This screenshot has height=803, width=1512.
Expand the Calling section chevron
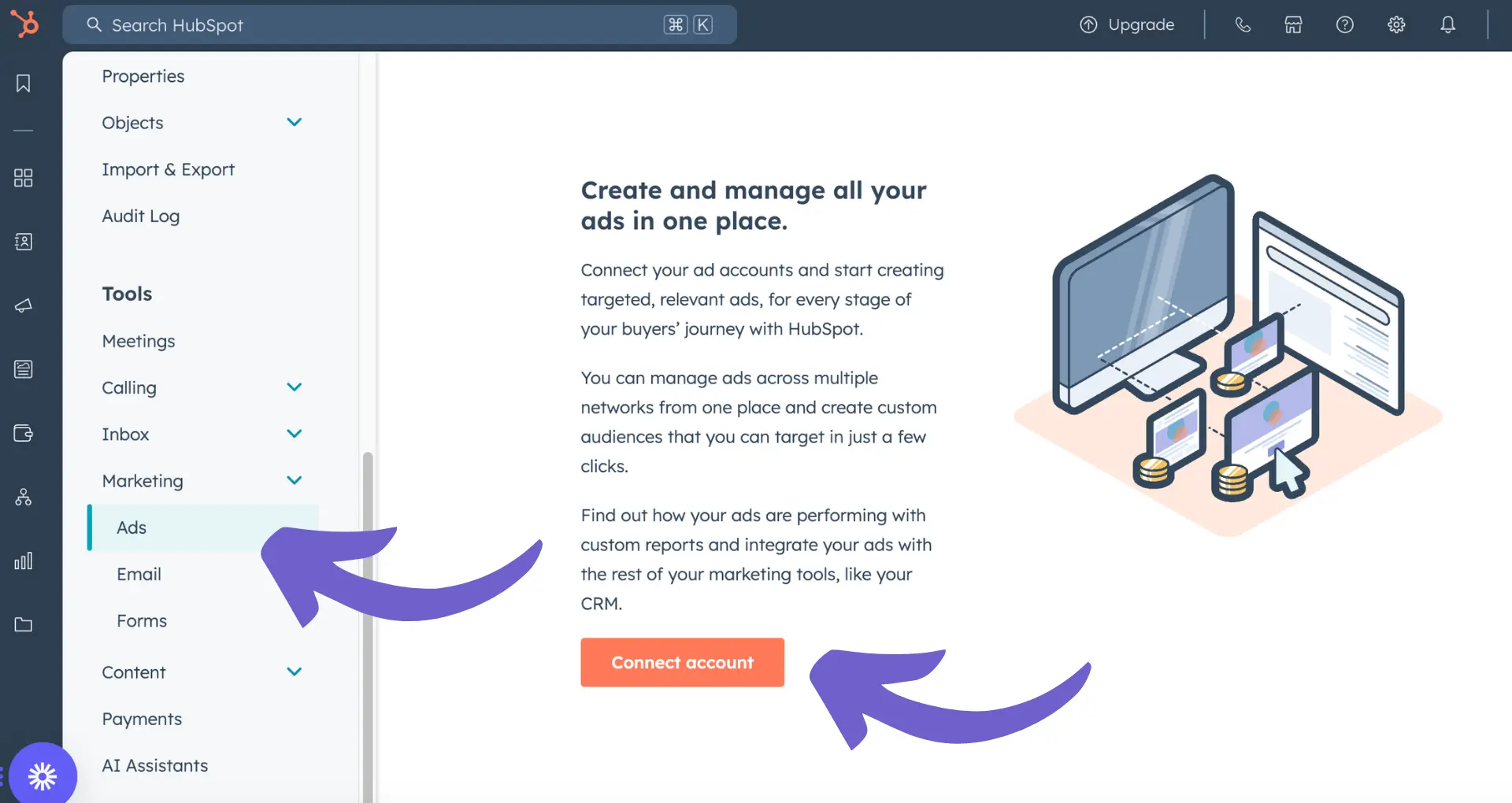click(295, 387)
